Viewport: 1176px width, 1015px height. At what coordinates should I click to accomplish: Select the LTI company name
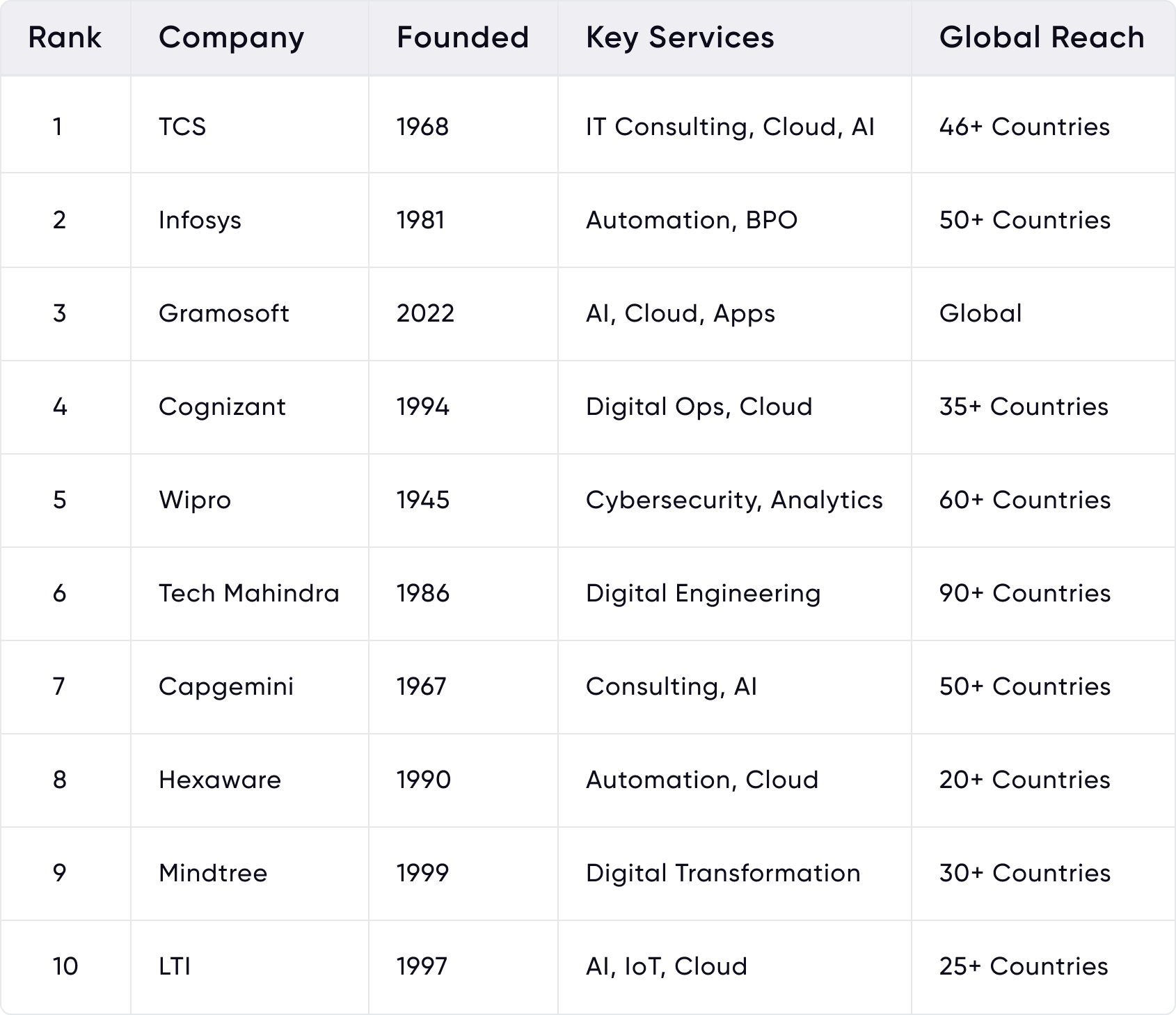[175, 966]
